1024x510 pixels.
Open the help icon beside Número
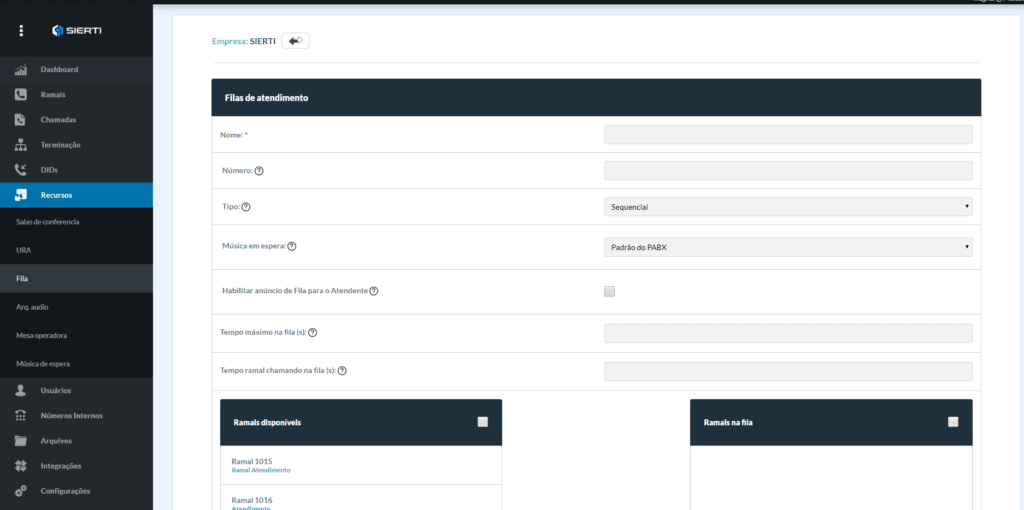pos(259,171)
